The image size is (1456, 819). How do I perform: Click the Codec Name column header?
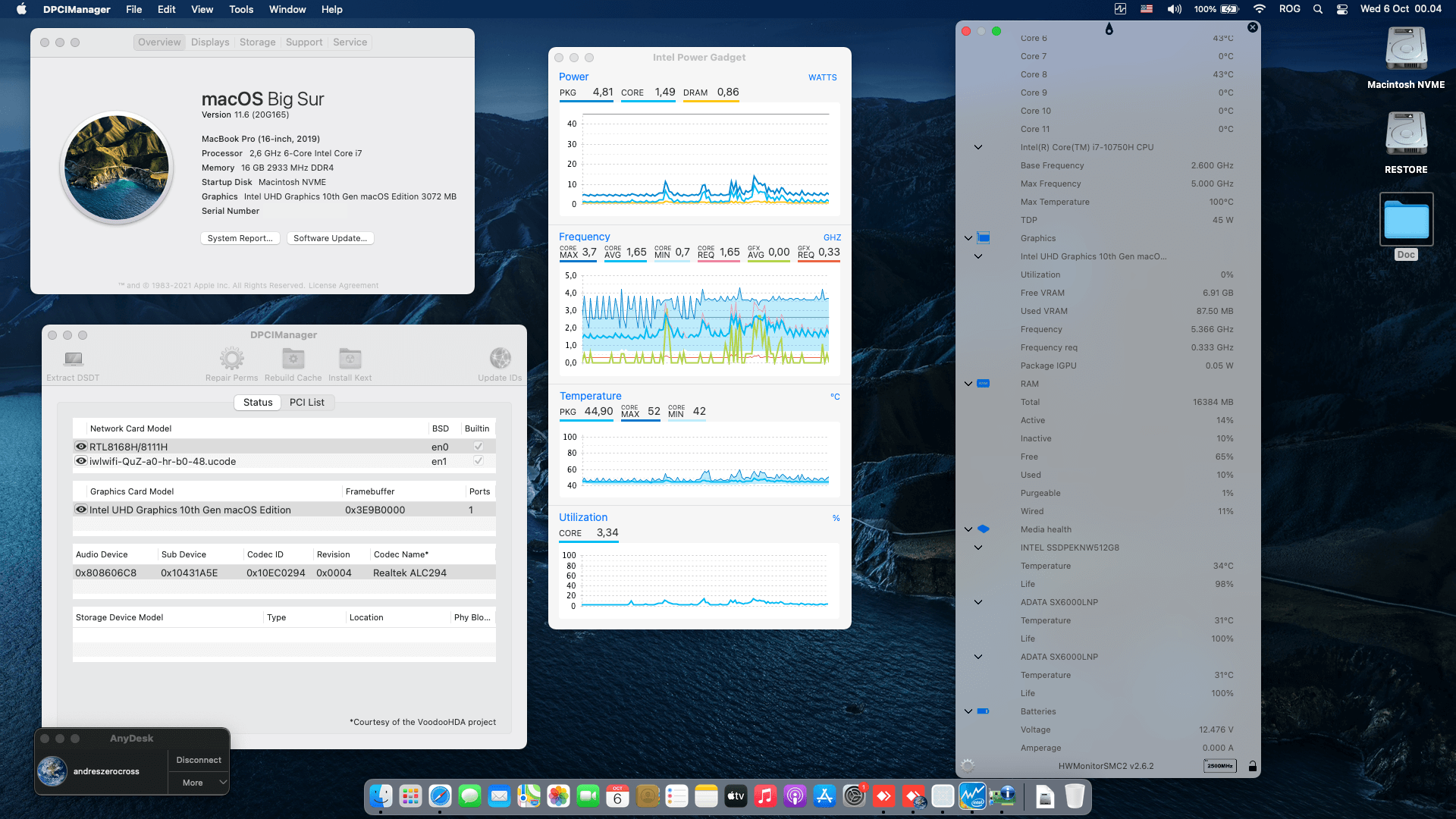(432, 554)
